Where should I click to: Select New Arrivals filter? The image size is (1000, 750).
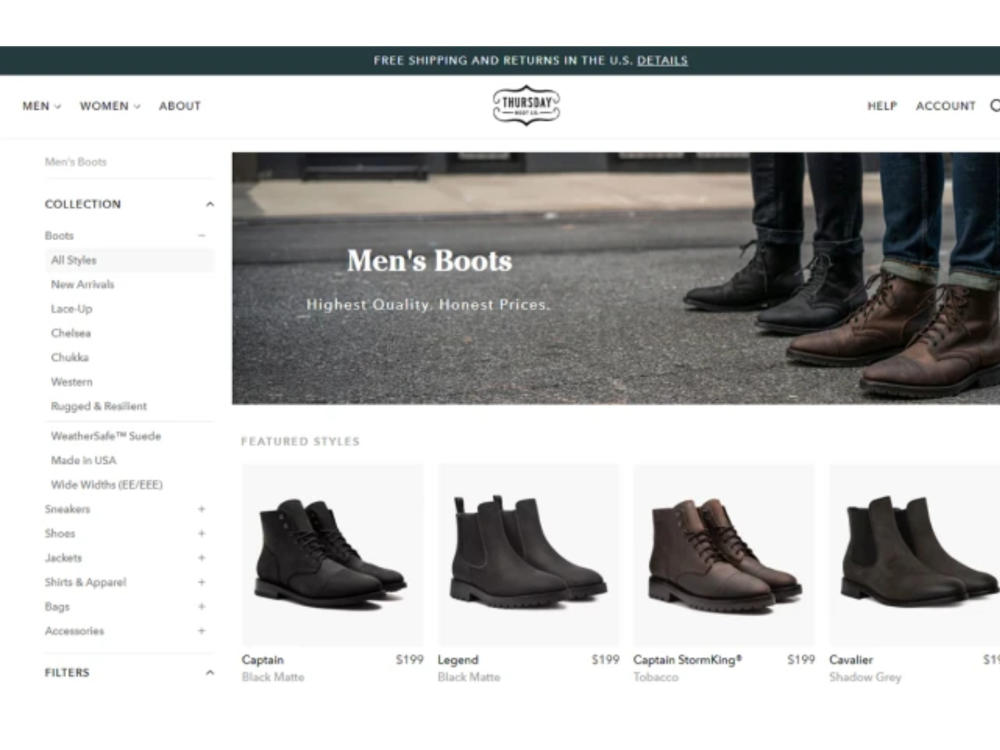pos(83,284)
